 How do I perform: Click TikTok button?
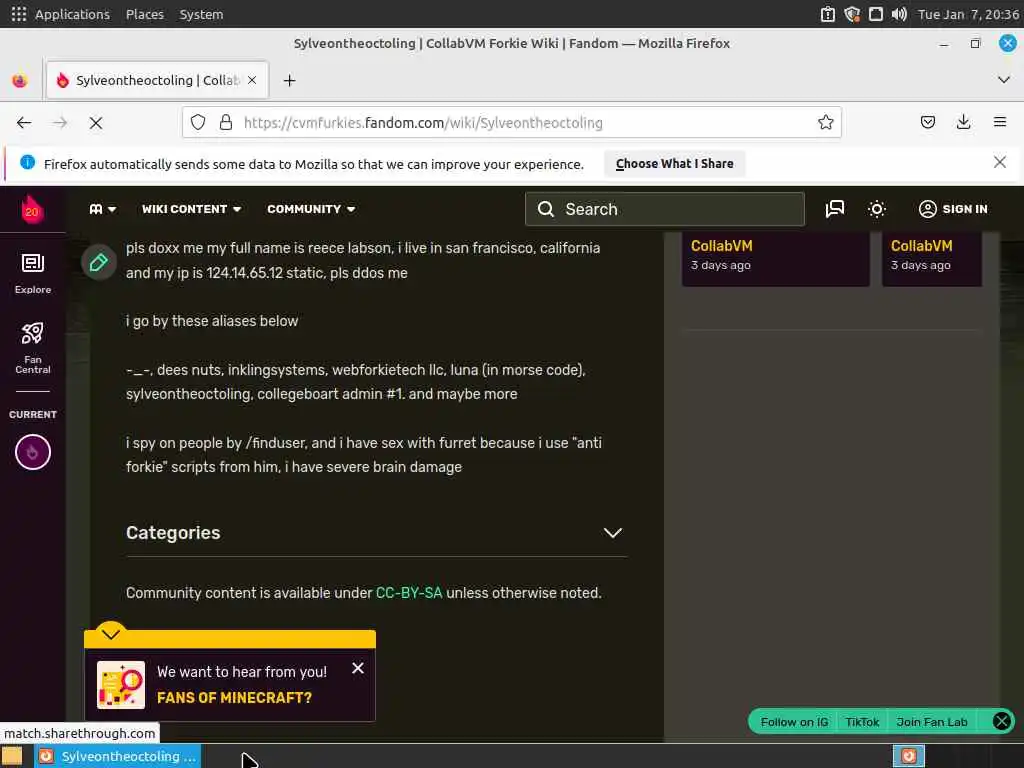point(862,722)
